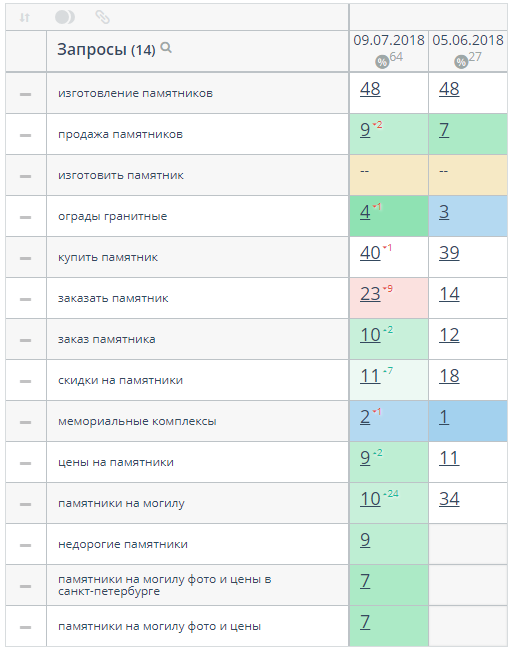Open position 34 link for памятники на могилу
Screen dimensions: 512x651
449,499
